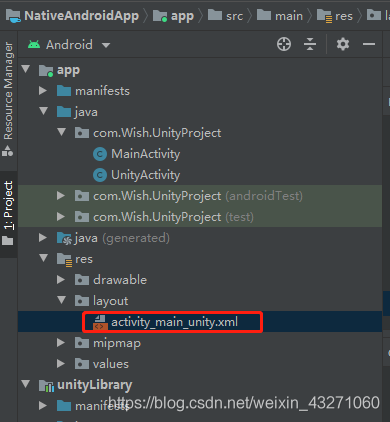390x422 pixels.
Task: Select the activity_main_unity.xml file name
Action: click(174, 322)
